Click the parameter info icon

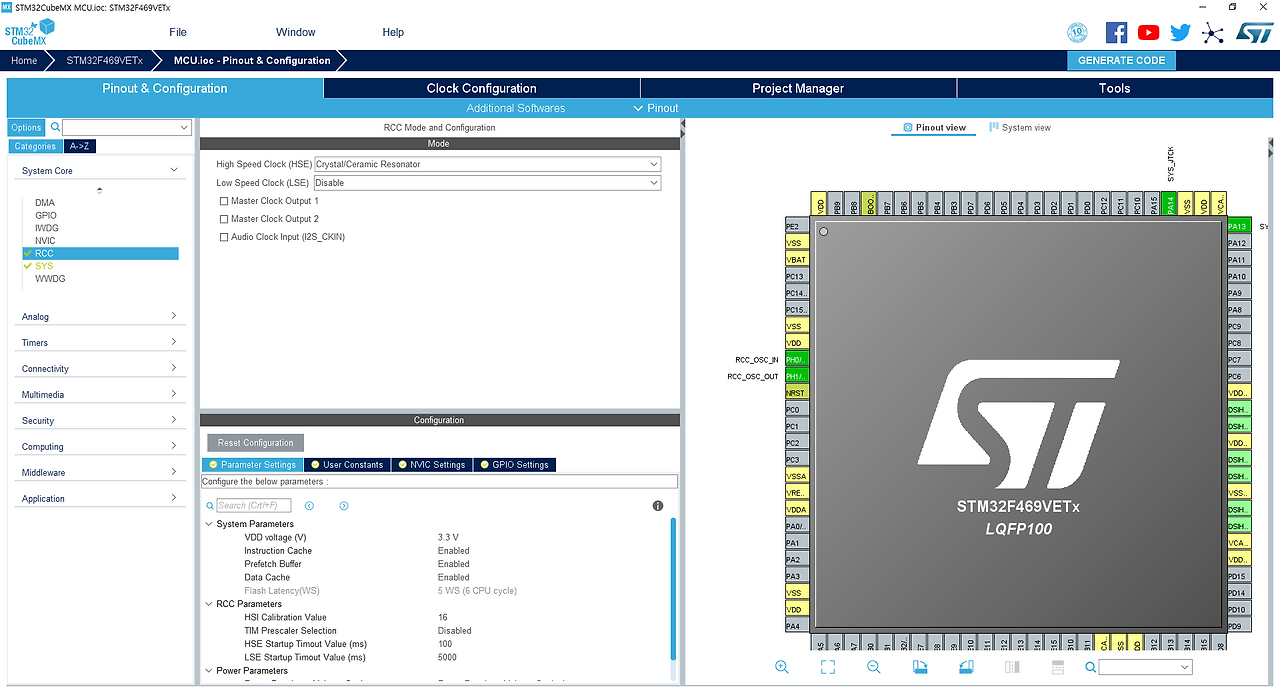point(657,506)
